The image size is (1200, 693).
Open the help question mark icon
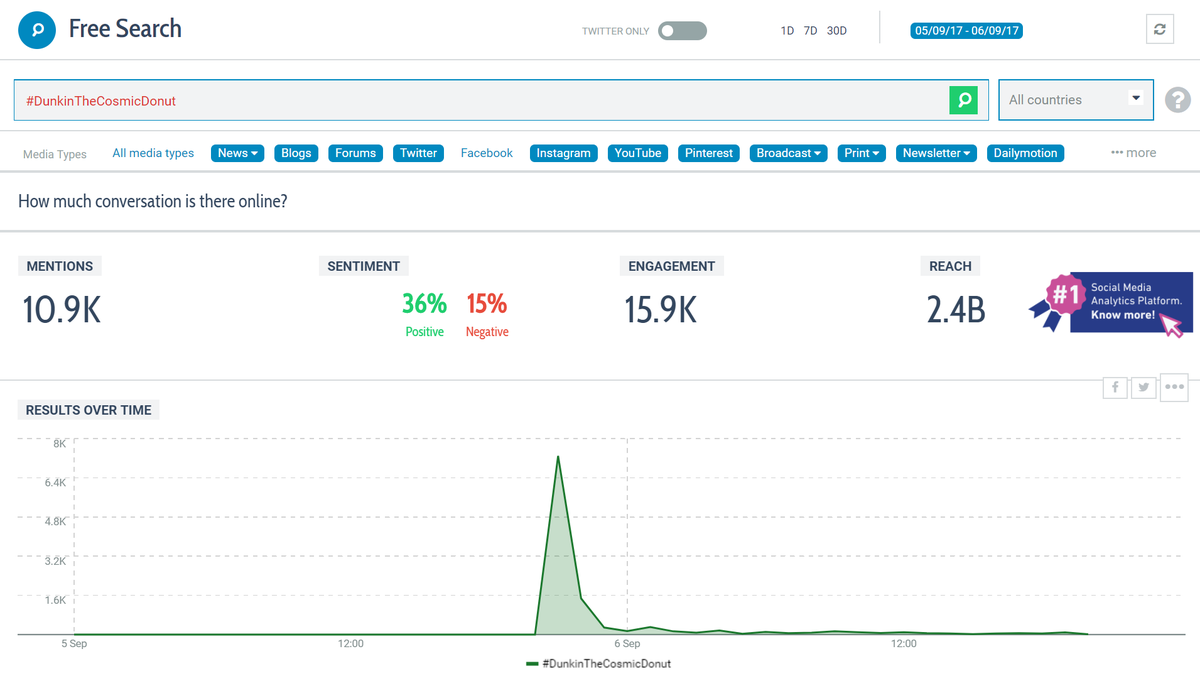coord(1178,100)
